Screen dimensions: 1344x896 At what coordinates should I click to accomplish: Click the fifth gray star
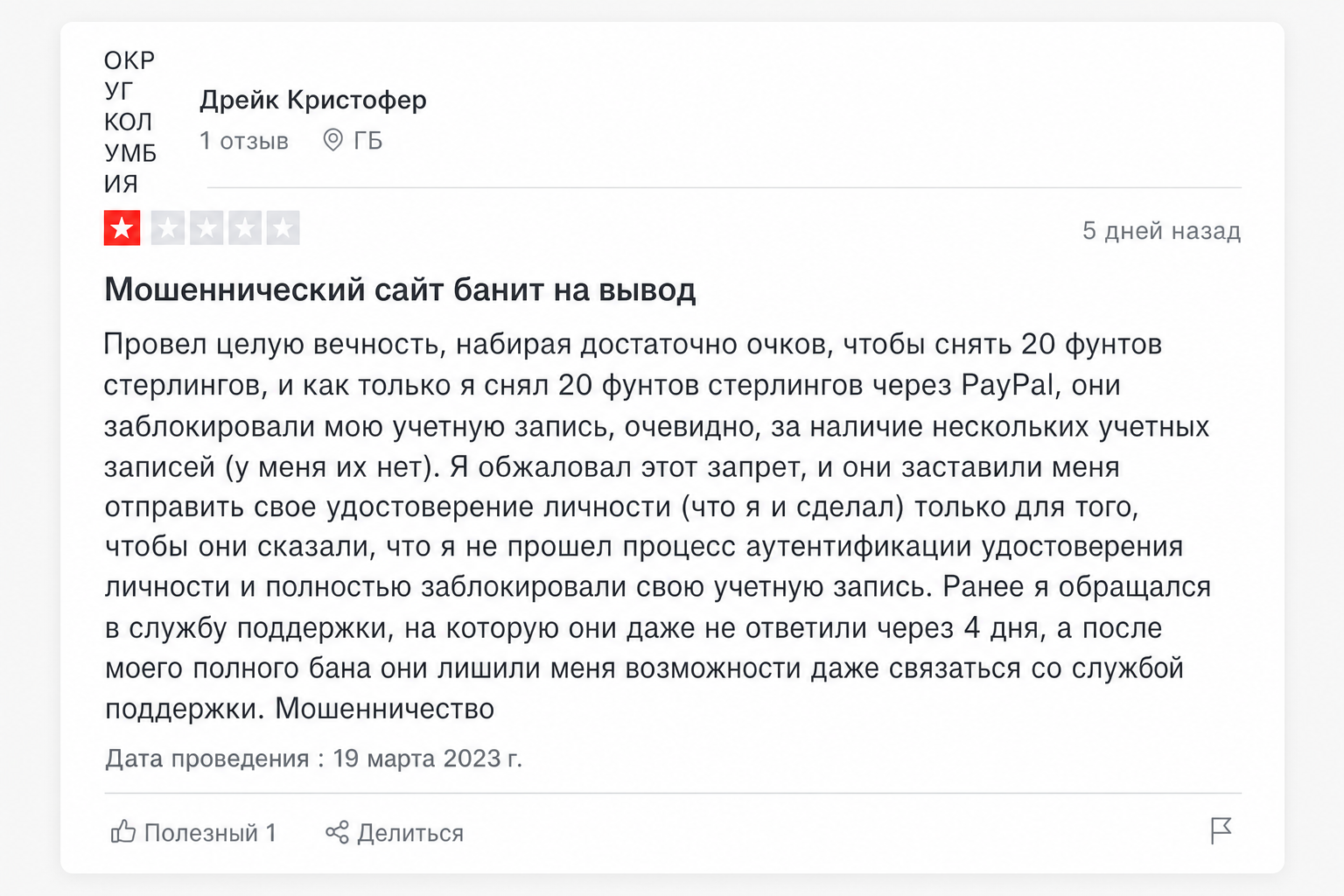pos(283,228)
